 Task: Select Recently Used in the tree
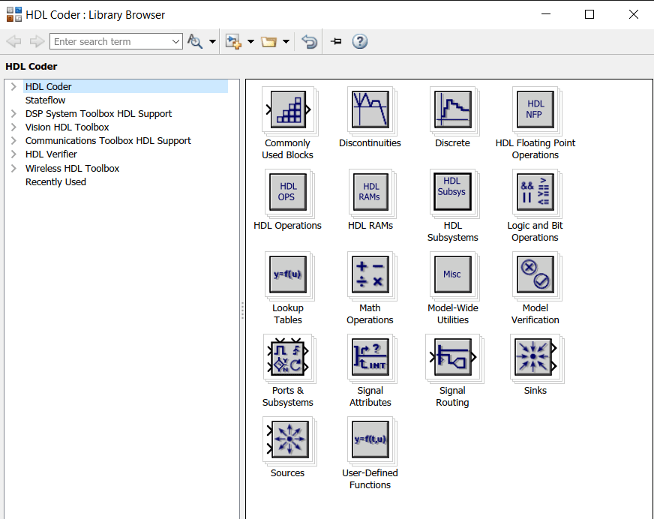click(55, 182)
